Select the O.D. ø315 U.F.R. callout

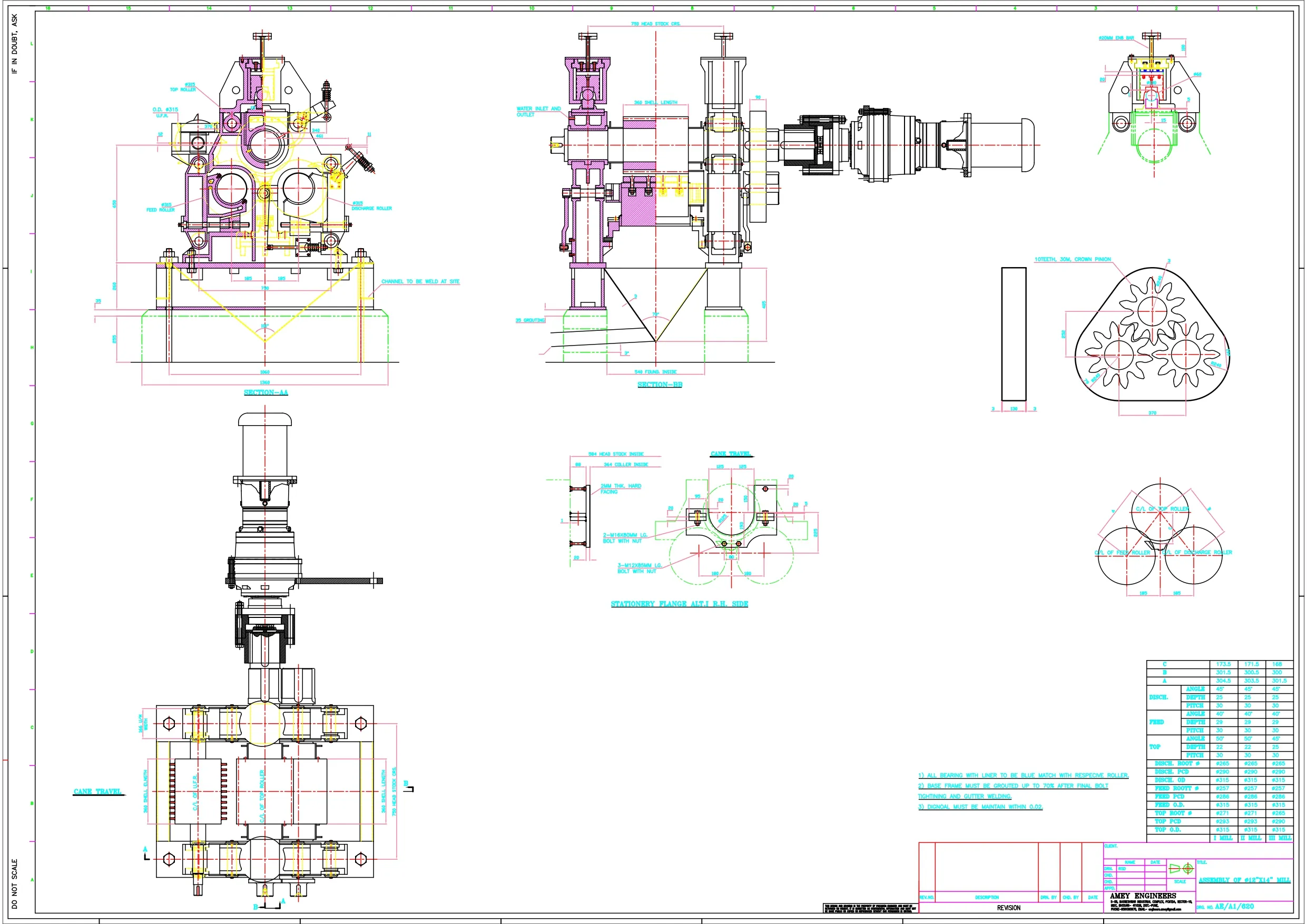click(165, 112)
